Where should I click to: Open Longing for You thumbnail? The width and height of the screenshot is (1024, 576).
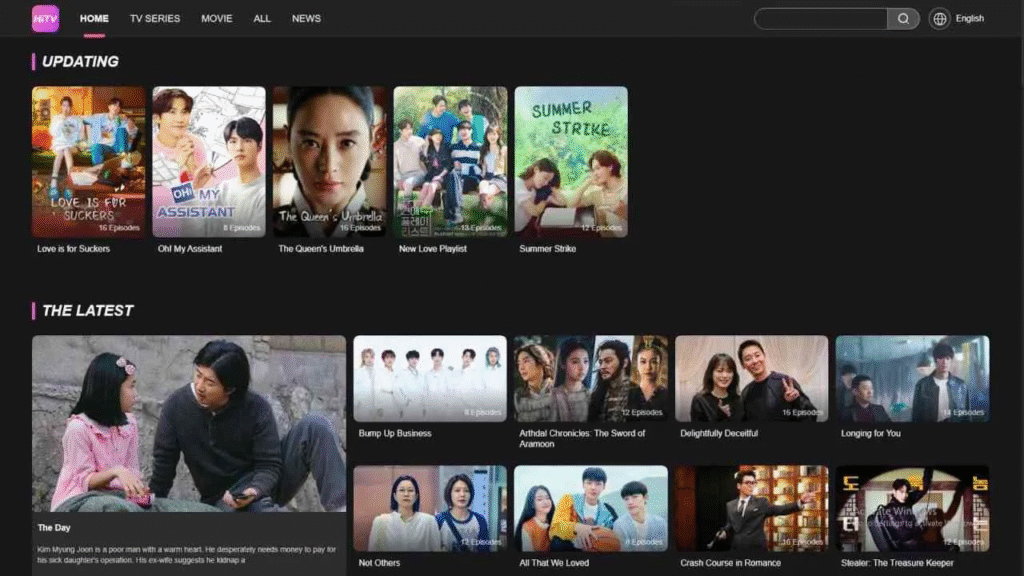point(912,379)
